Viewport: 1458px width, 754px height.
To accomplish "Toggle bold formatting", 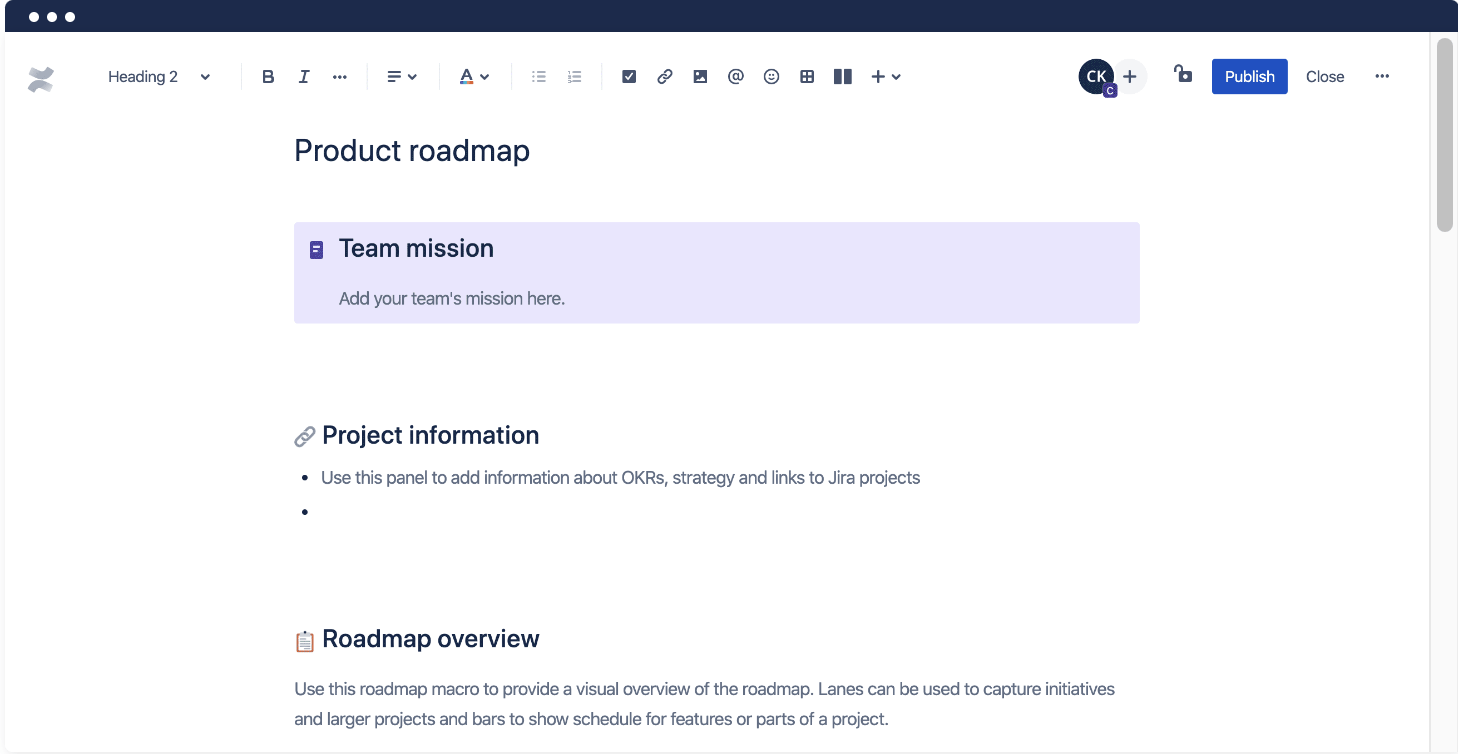I will point(268,76).
